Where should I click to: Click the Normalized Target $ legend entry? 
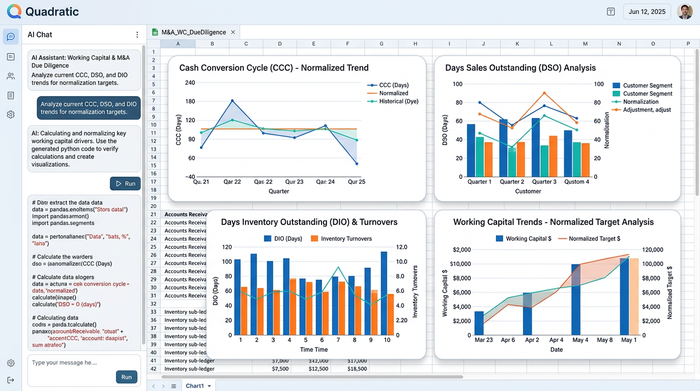pyautogui.click(x=589, y=239)
